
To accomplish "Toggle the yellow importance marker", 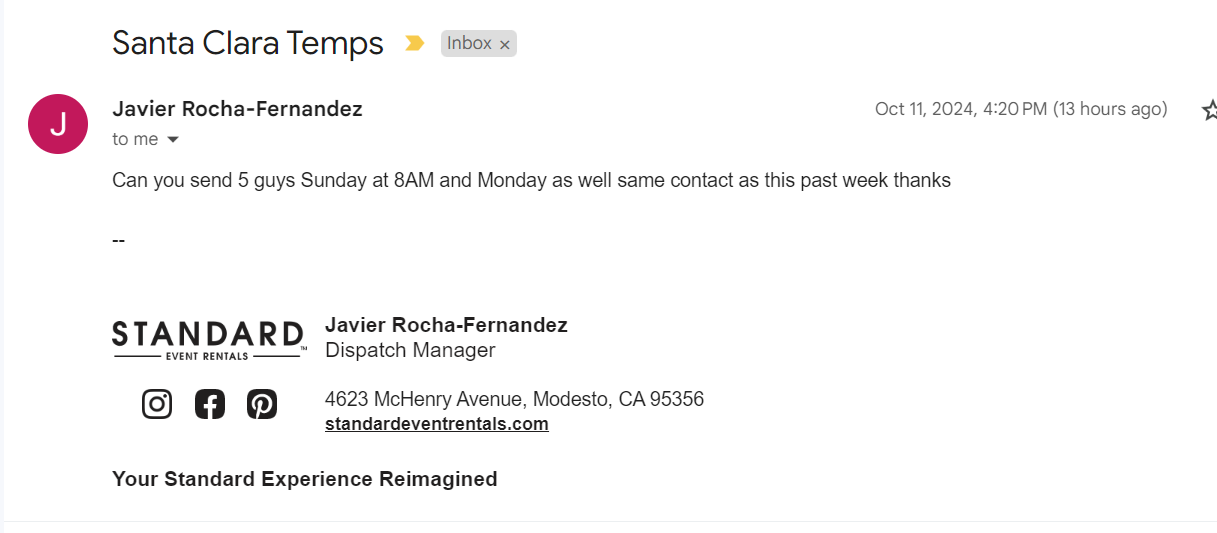I will point(414,43).
